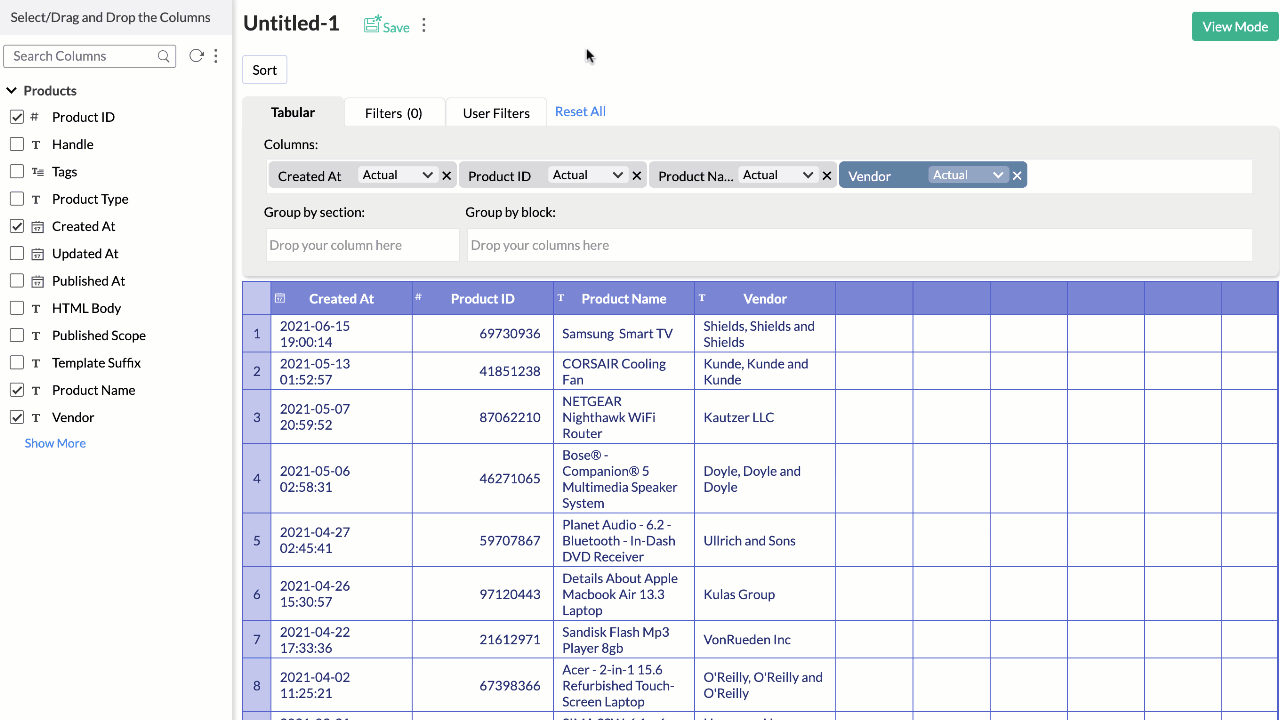Check the Published At column checkbox
The image size is (1280, 720).
17,281
